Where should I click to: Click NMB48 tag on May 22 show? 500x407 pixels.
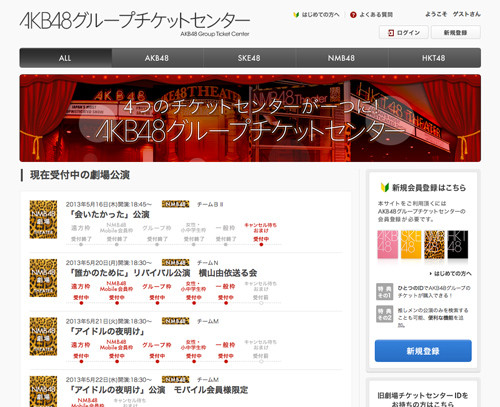coord(175,379)
